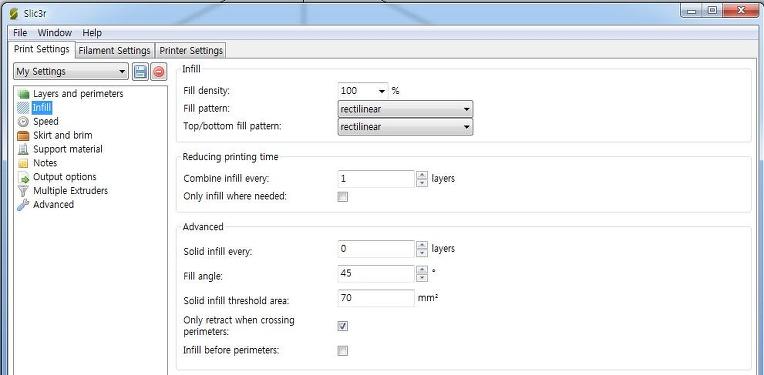764x375 pixels.
Task: Open Output options settings page
Action: tap(64, 177)
